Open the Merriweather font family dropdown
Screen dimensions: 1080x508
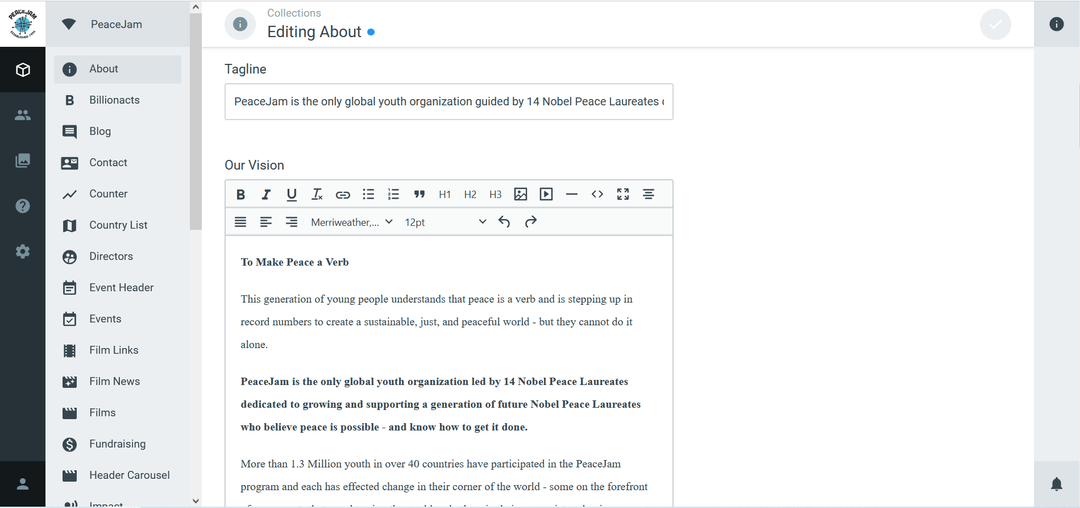coord(351,222)
